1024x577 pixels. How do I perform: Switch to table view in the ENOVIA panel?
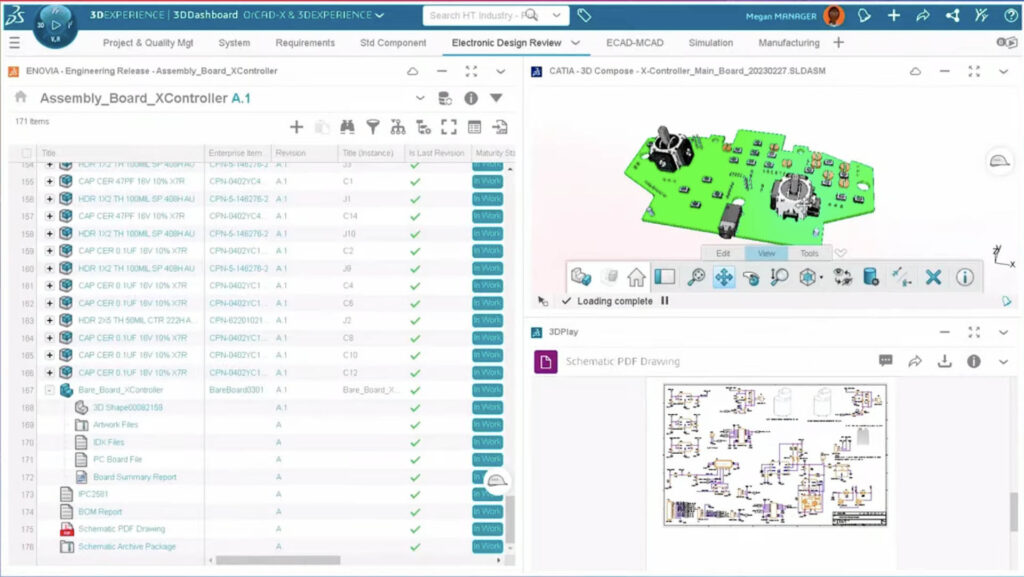pyautogui.click(x=475, y=127)
